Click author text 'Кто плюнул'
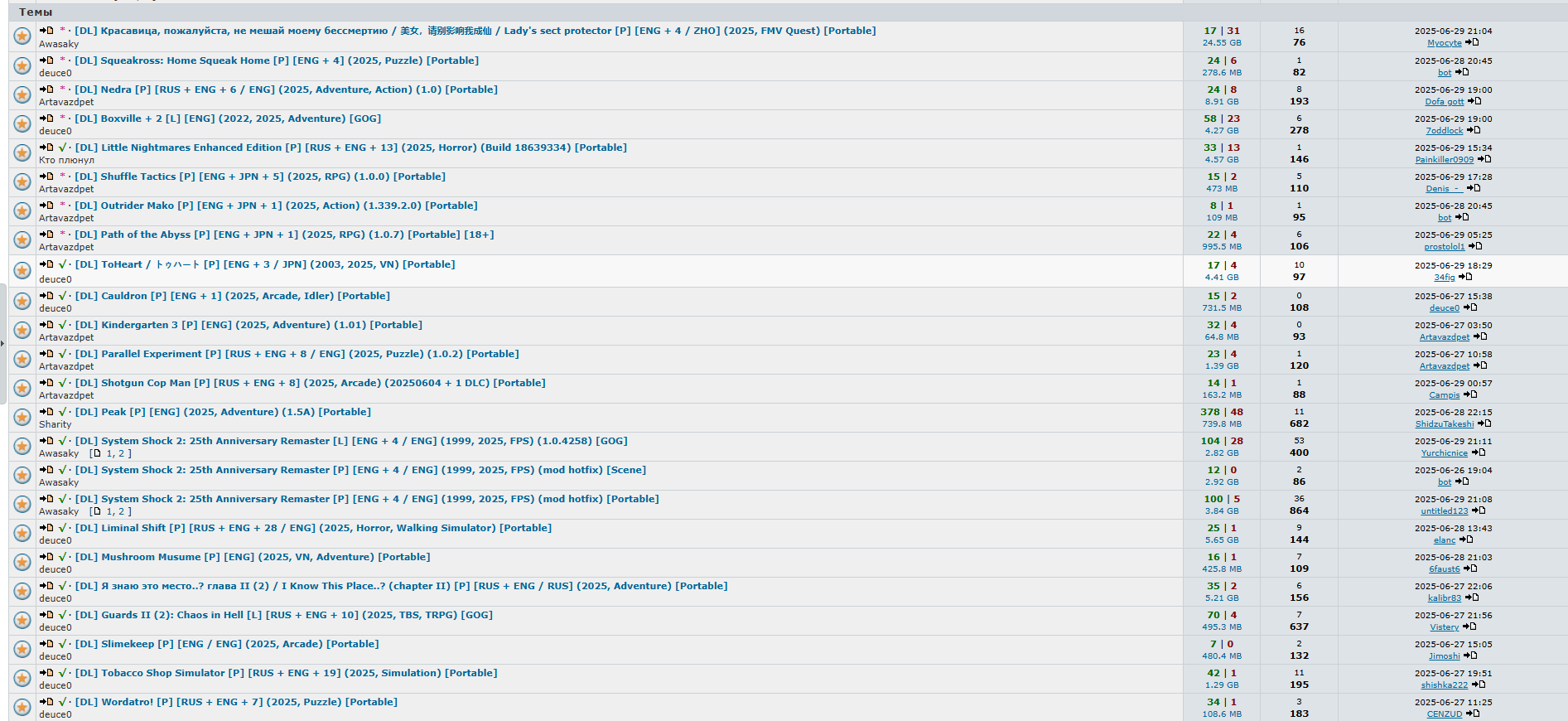The width and height of the screenshot is (1568, 721). (67, 160)
